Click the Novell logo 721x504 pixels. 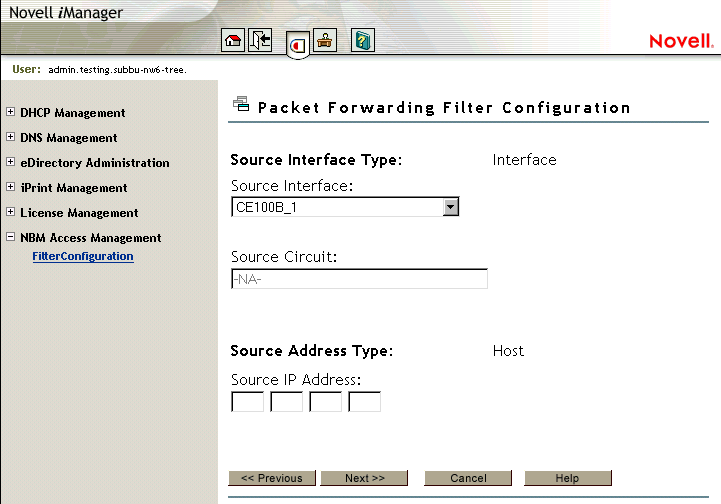[679, 41]
